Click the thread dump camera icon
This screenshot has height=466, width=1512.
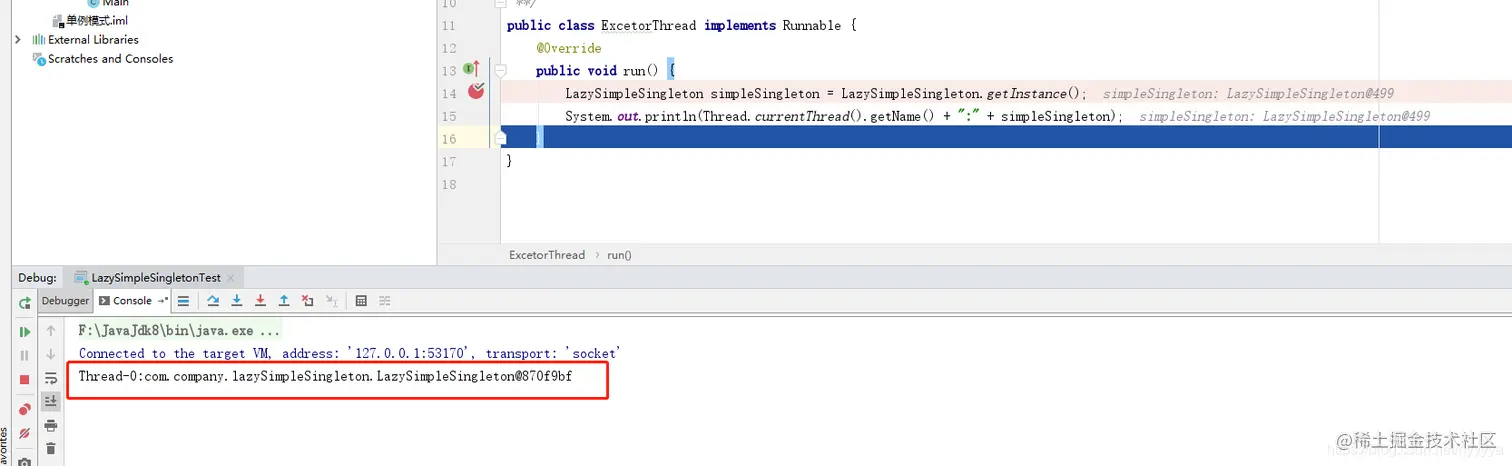point(25,461)
